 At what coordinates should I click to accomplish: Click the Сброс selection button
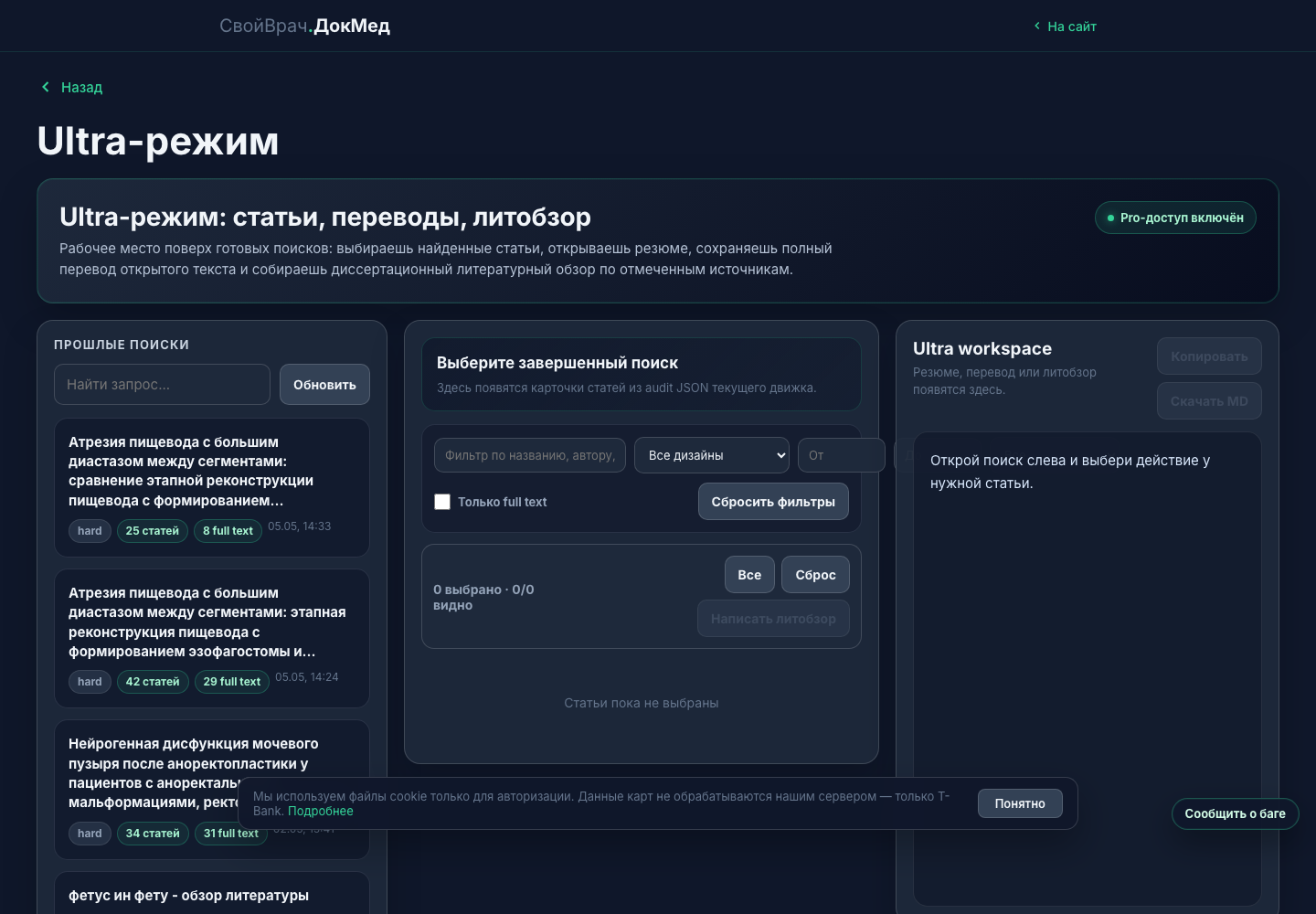pyautogui.click(x=815, y=575)
